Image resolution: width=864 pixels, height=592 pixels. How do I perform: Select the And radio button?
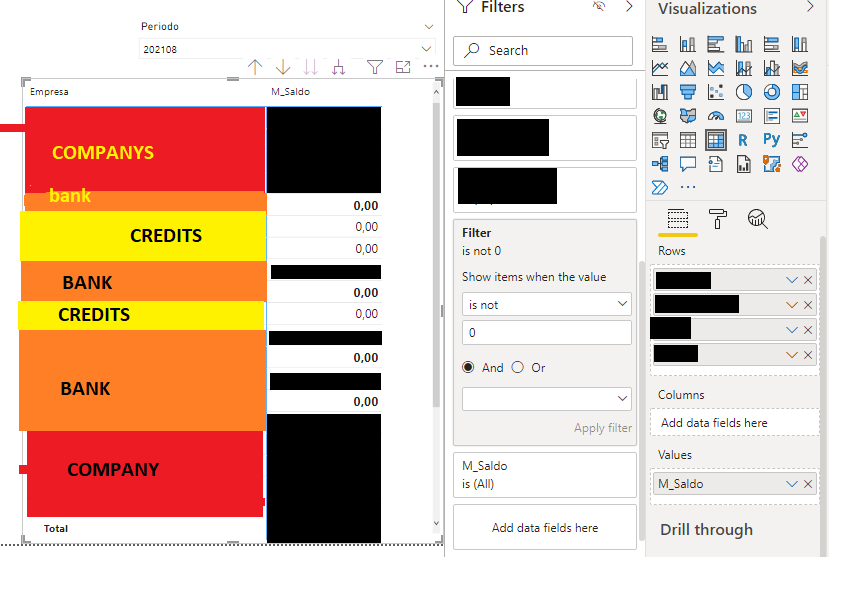pyautogui.click(x=468, y=367)
